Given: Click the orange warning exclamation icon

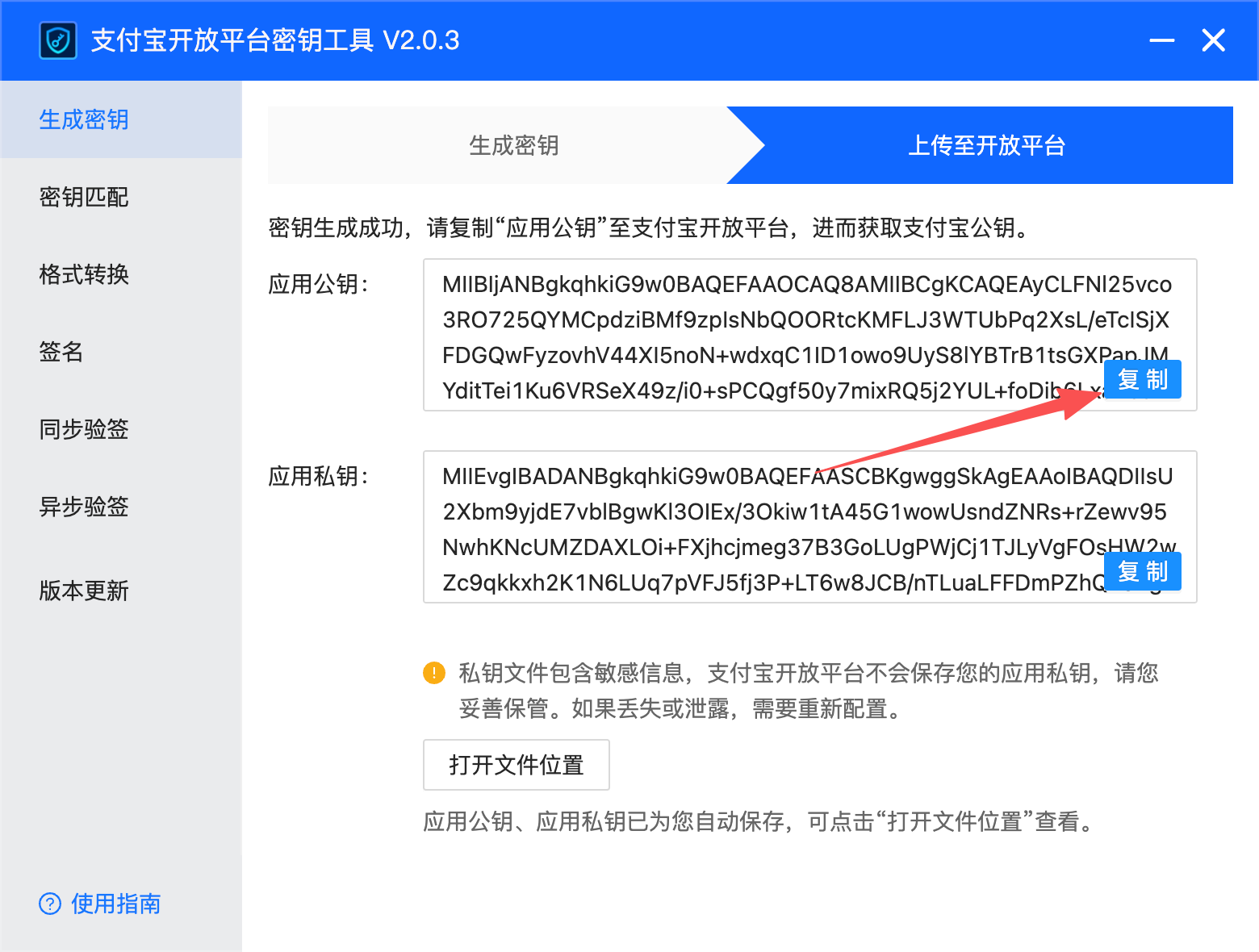Looking at the screenshot, I should [434, 673].
